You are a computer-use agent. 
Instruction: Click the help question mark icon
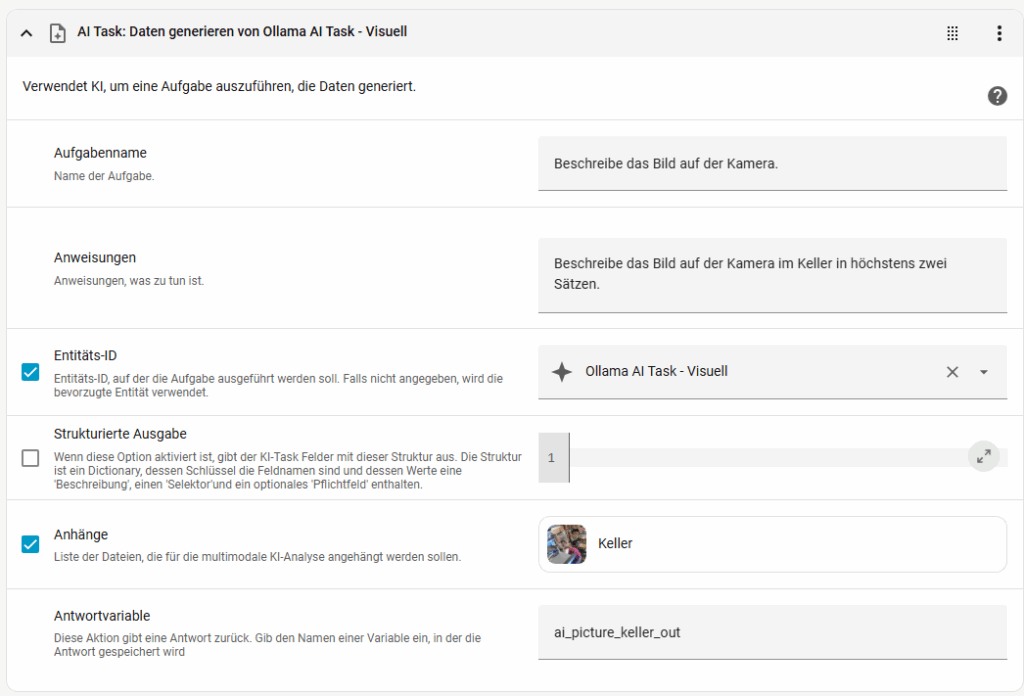tap(997, 96)
